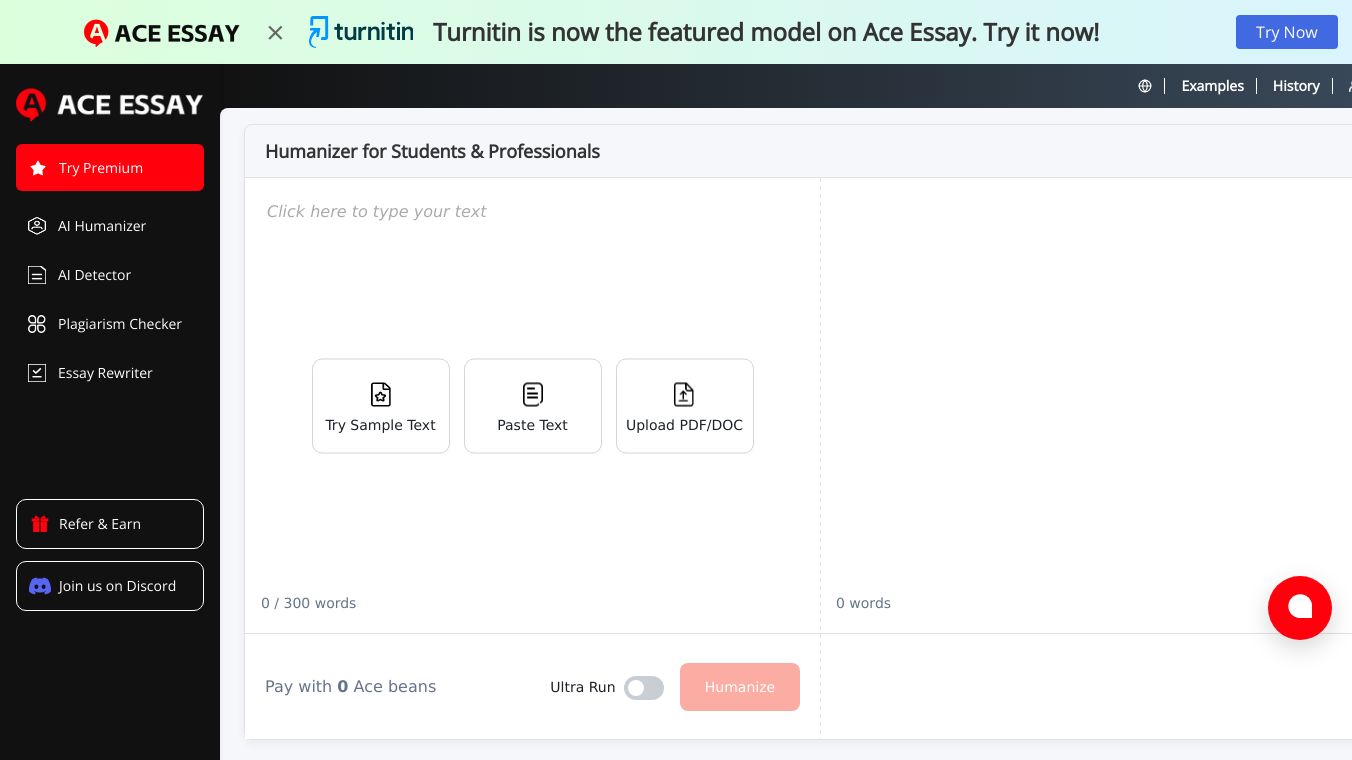Click the globe language icon
Screen dimensions: 1352x760
(1145, 86)
